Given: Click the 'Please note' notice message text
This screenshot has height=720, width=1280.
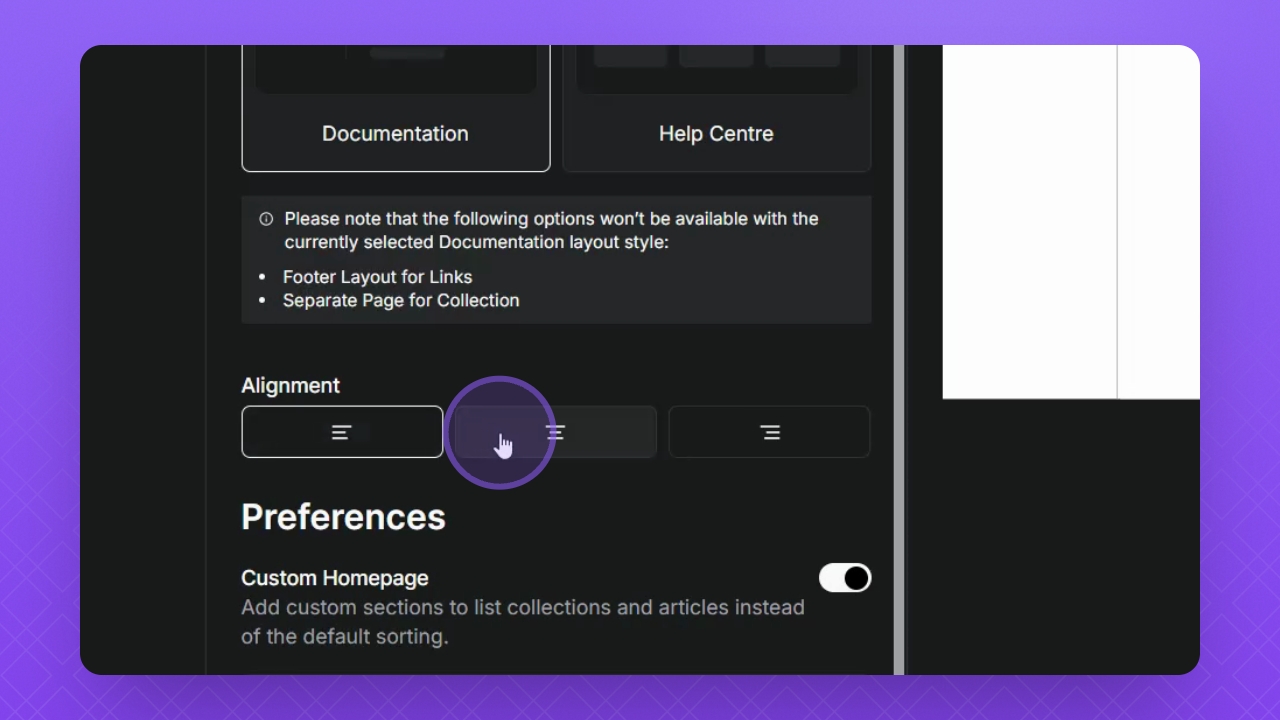Looking at the screenshot, I should (x=550, y=230).
